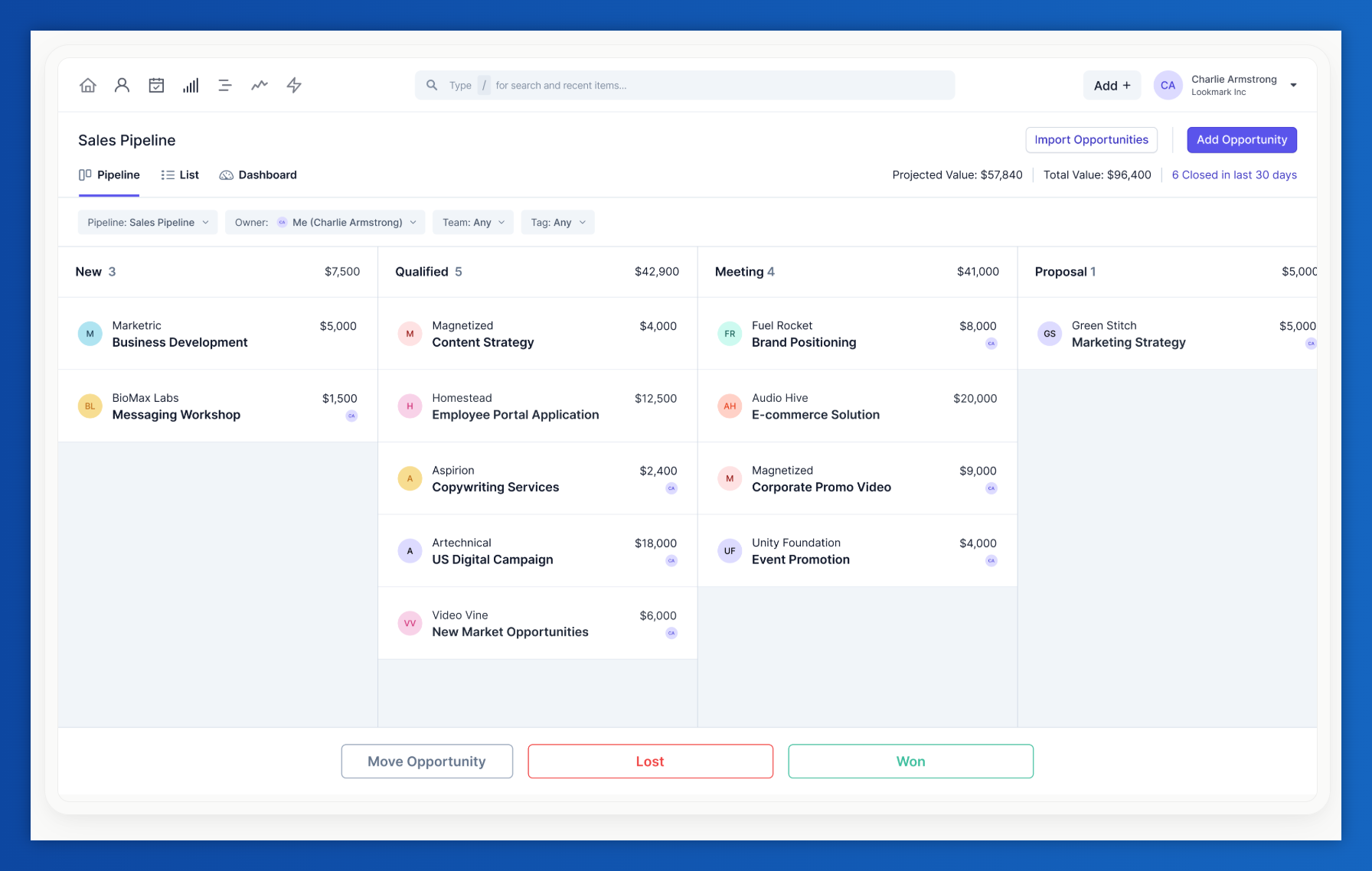
Task: Click the Fuel Rocket FR avatar
Action: 730,334
